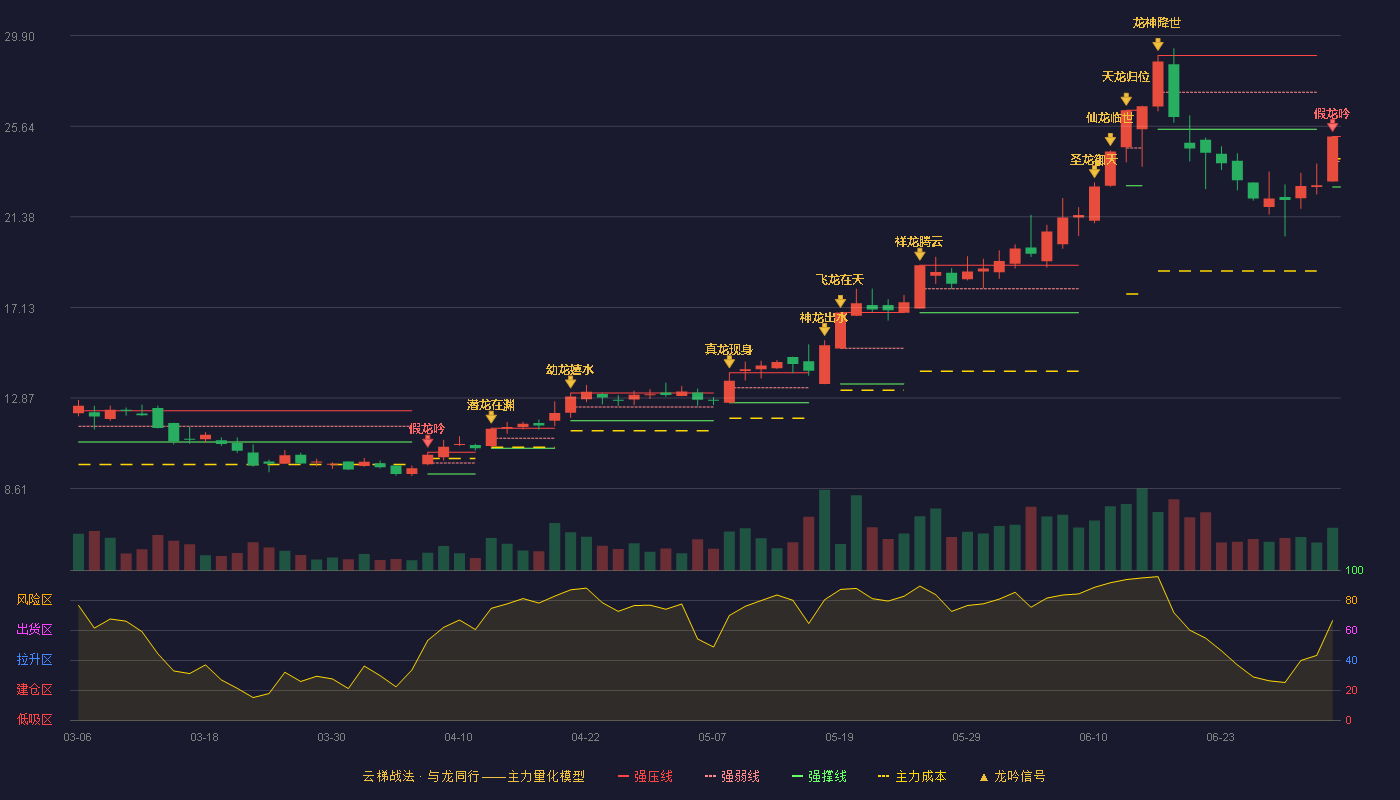Viewport: 1400px width, 800px height.
Task: Toggle the 龙吟信号 legend item
Action: 1012,776
